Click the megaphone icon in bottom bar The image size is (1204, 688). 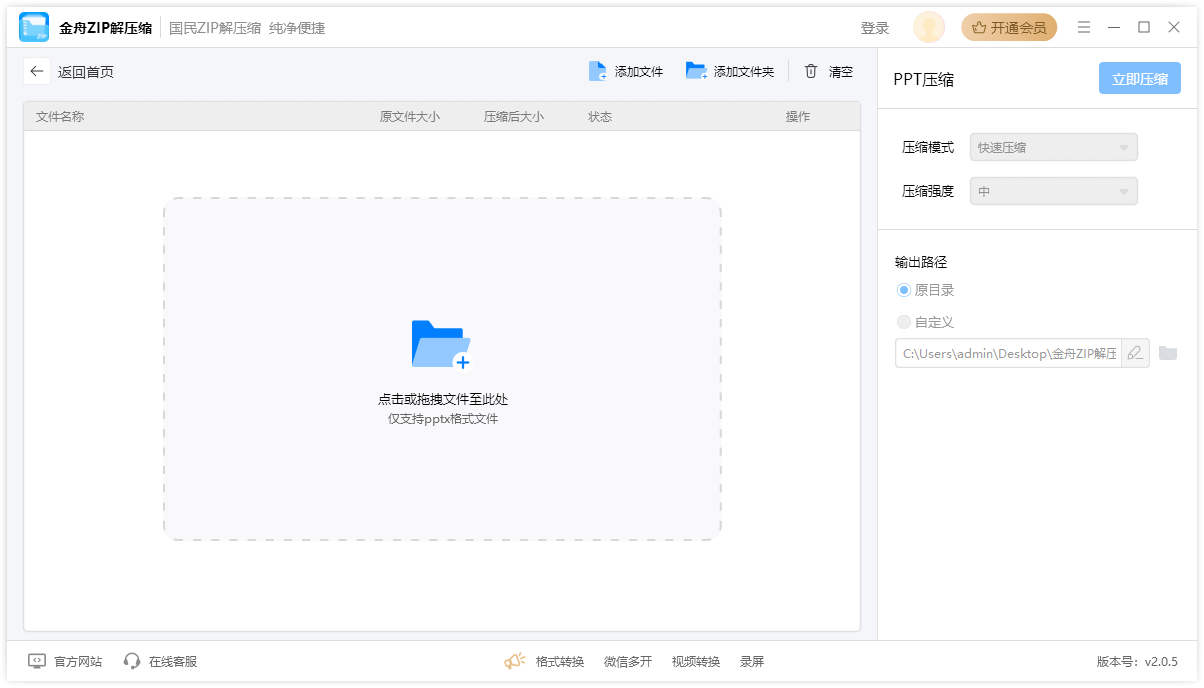click(x=515, y=661)
